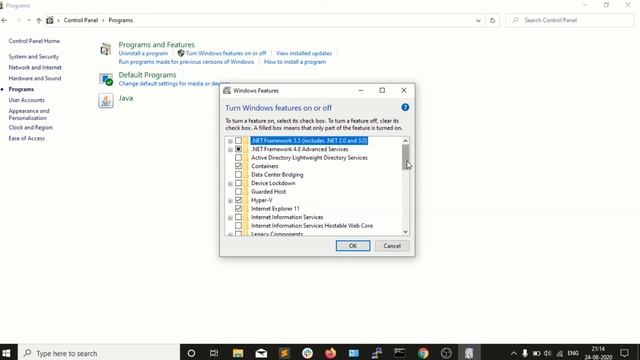
Task: Expand .NET Framework 4.8 Advanced Services node
Action: click(x=230, y=150)
